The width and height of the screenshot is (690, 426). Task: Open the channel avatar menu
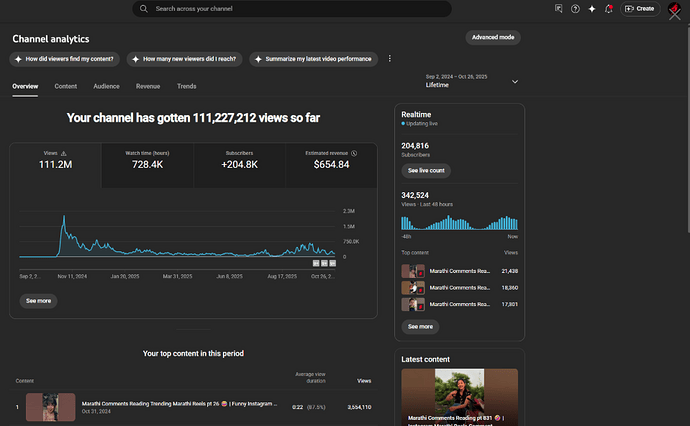pyautogui.click(x=675, y=10)
